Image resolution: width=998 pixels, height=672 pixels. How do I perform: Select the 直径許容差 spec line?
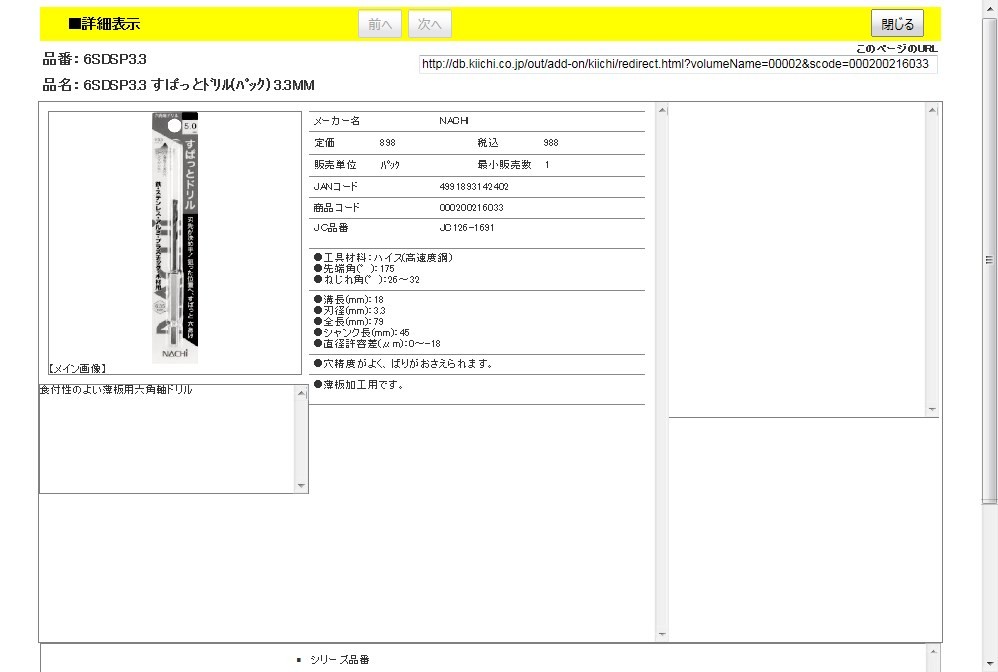(x=377, y=344)
